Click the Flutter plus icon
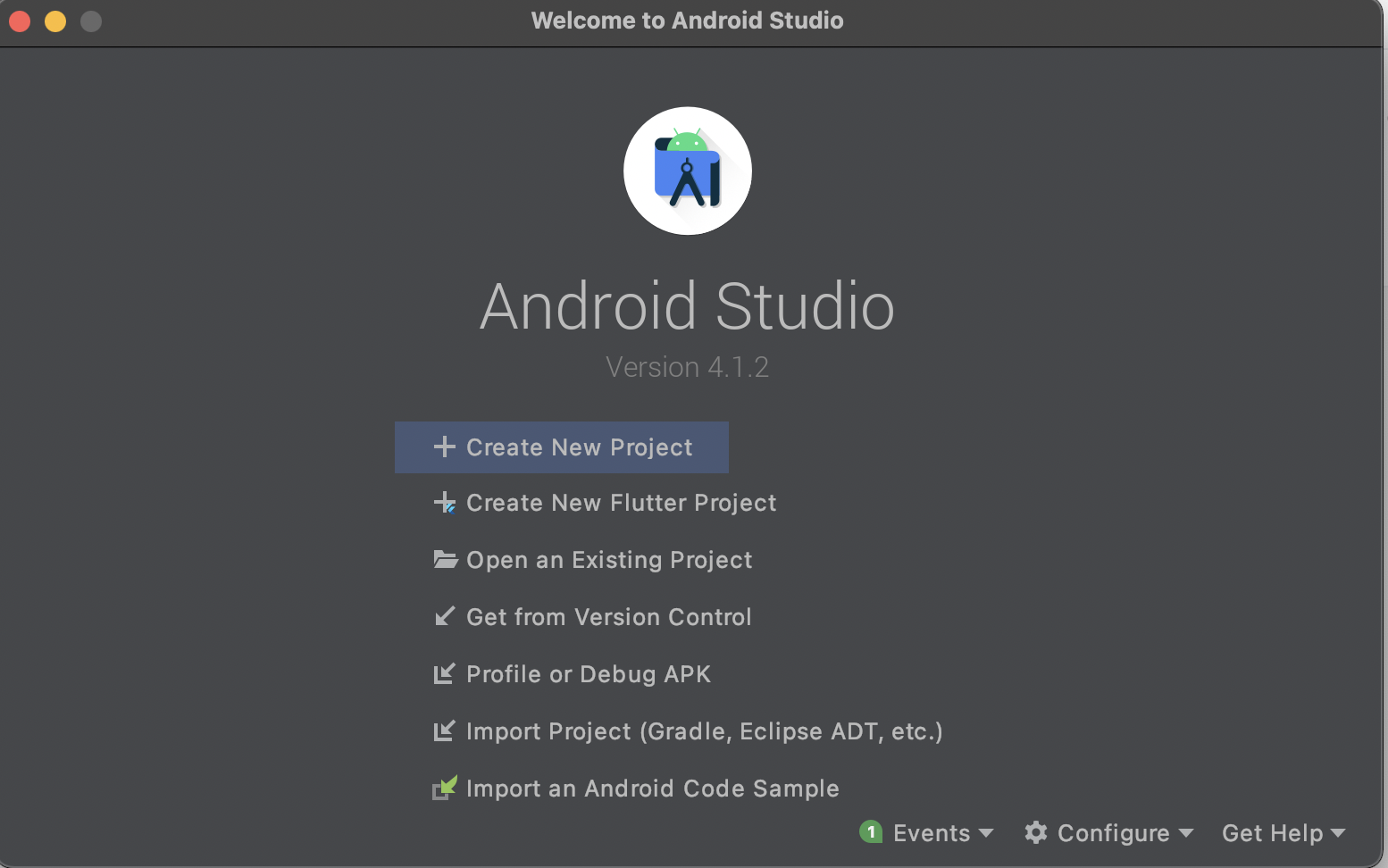 click(444, 503)
